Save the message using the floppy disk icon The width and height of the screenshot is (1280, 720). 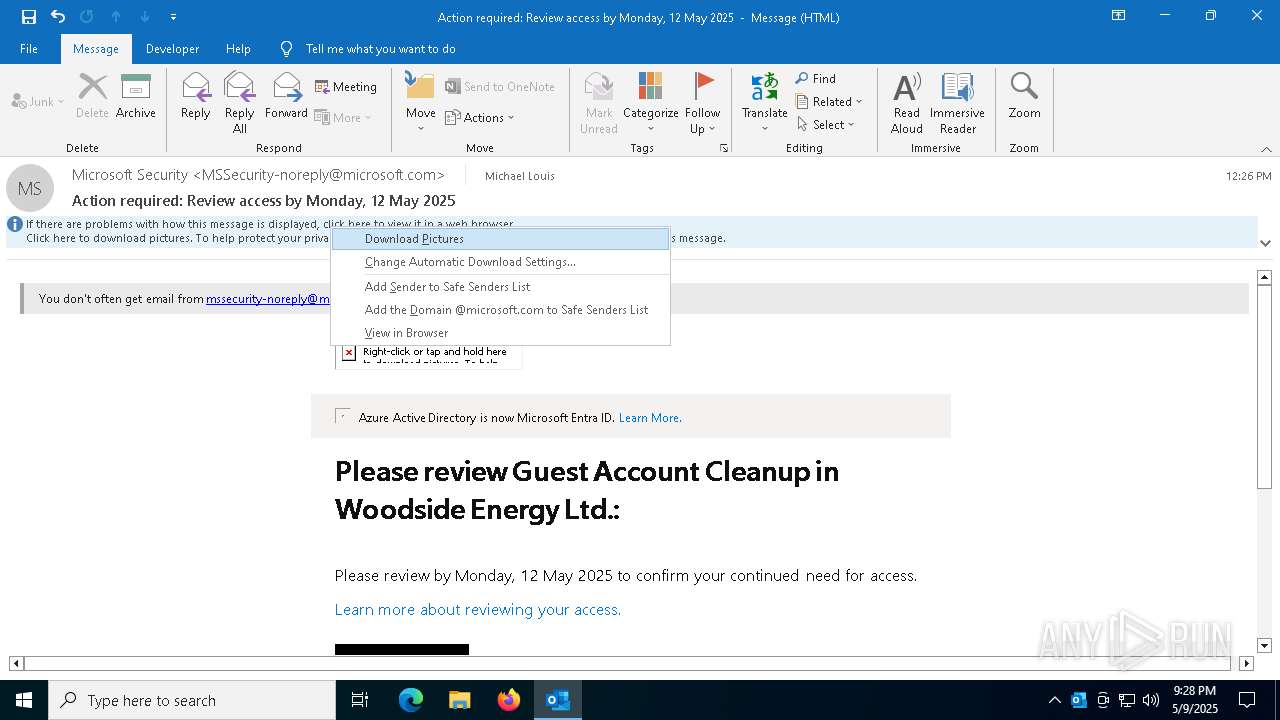pos(29,17)
